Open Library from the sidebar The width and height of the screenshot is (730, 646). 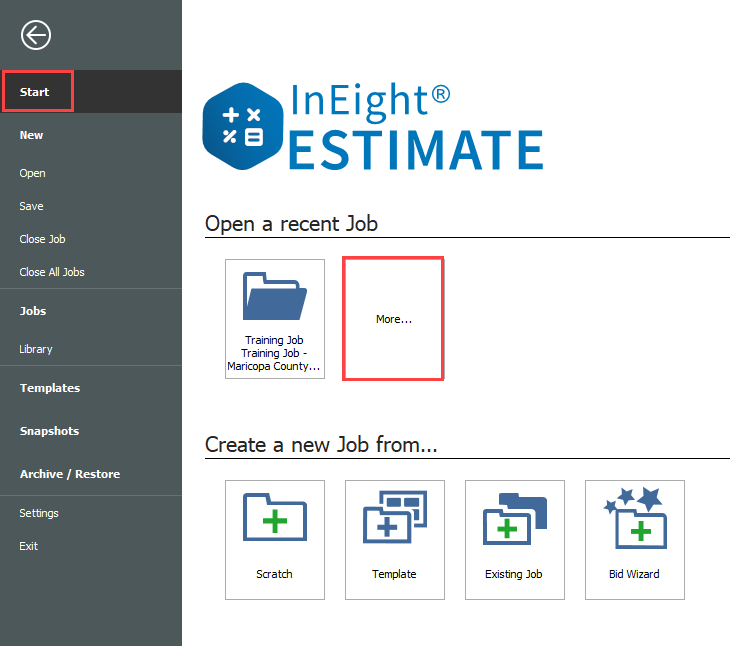click(x=36, y=349)
